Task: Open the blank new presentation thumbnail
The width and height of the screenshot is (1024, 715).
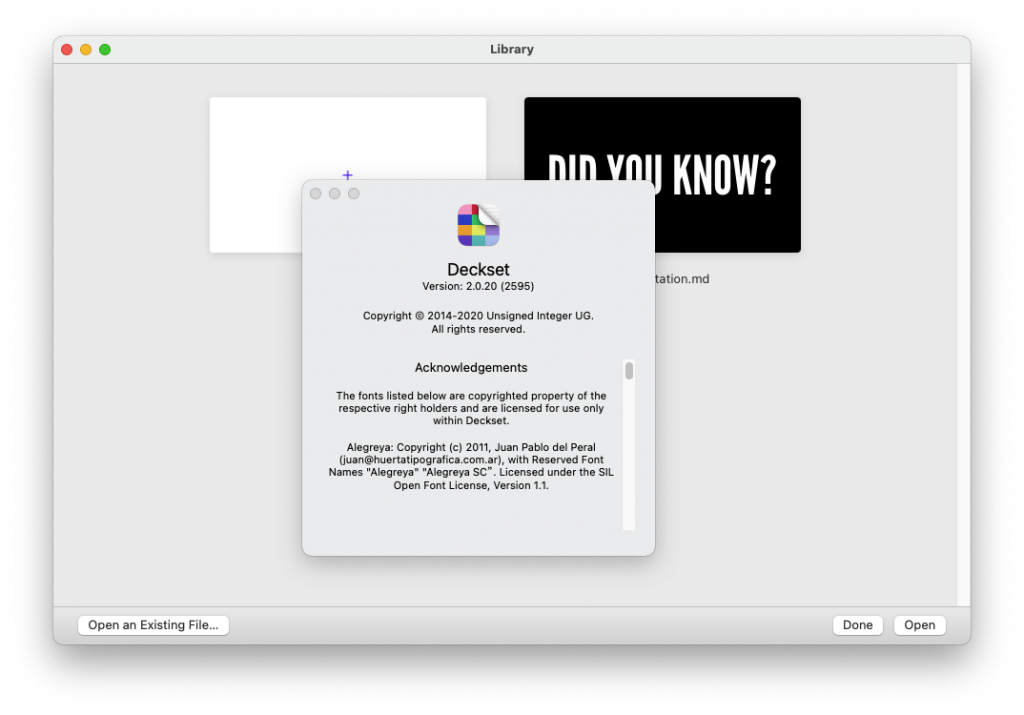Action: pyautogui.click(x=347, y=174)
